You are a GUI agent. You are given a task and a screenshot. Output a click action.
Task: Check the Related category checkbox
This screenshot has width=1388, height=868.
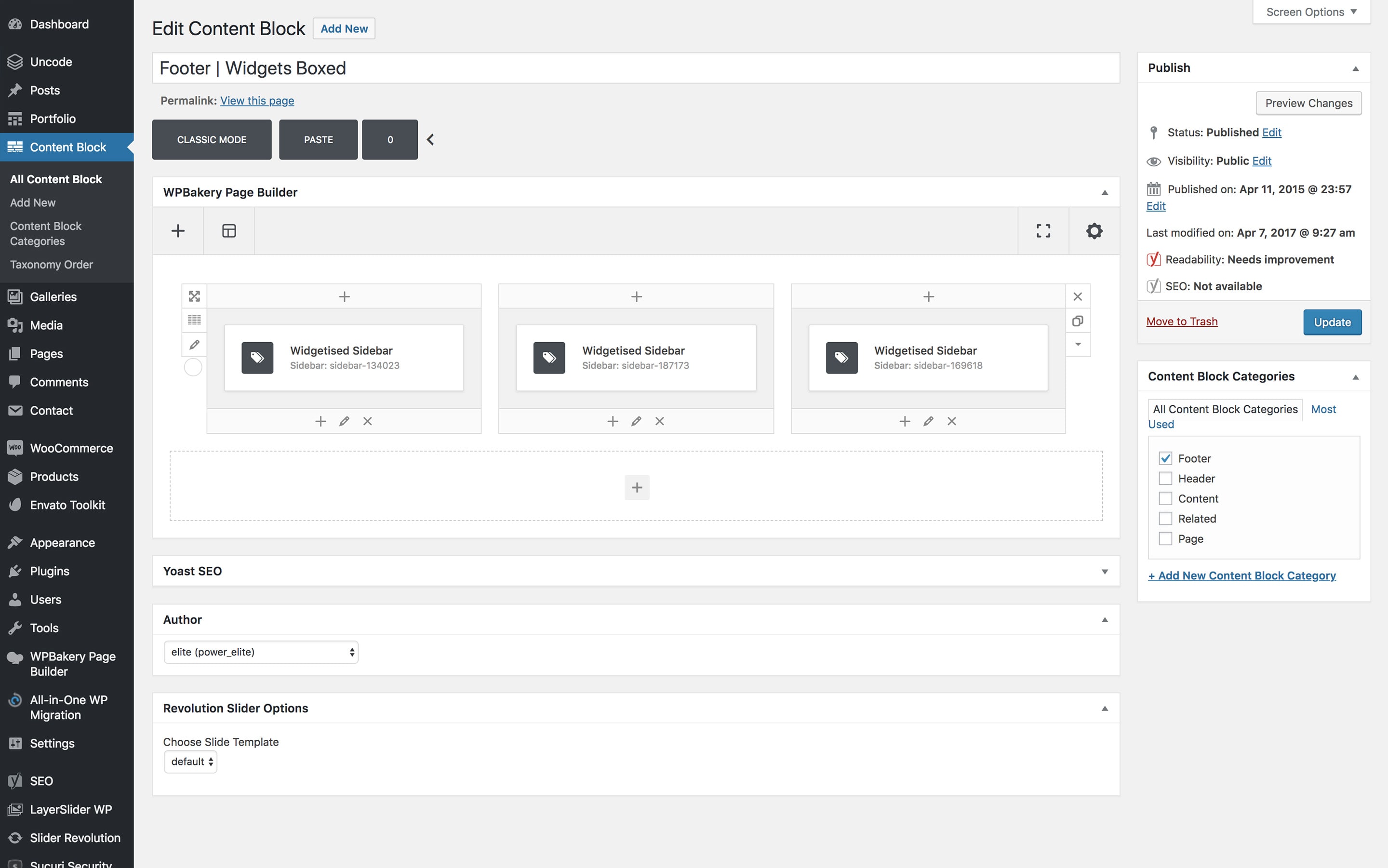(x=1165, y=519)
